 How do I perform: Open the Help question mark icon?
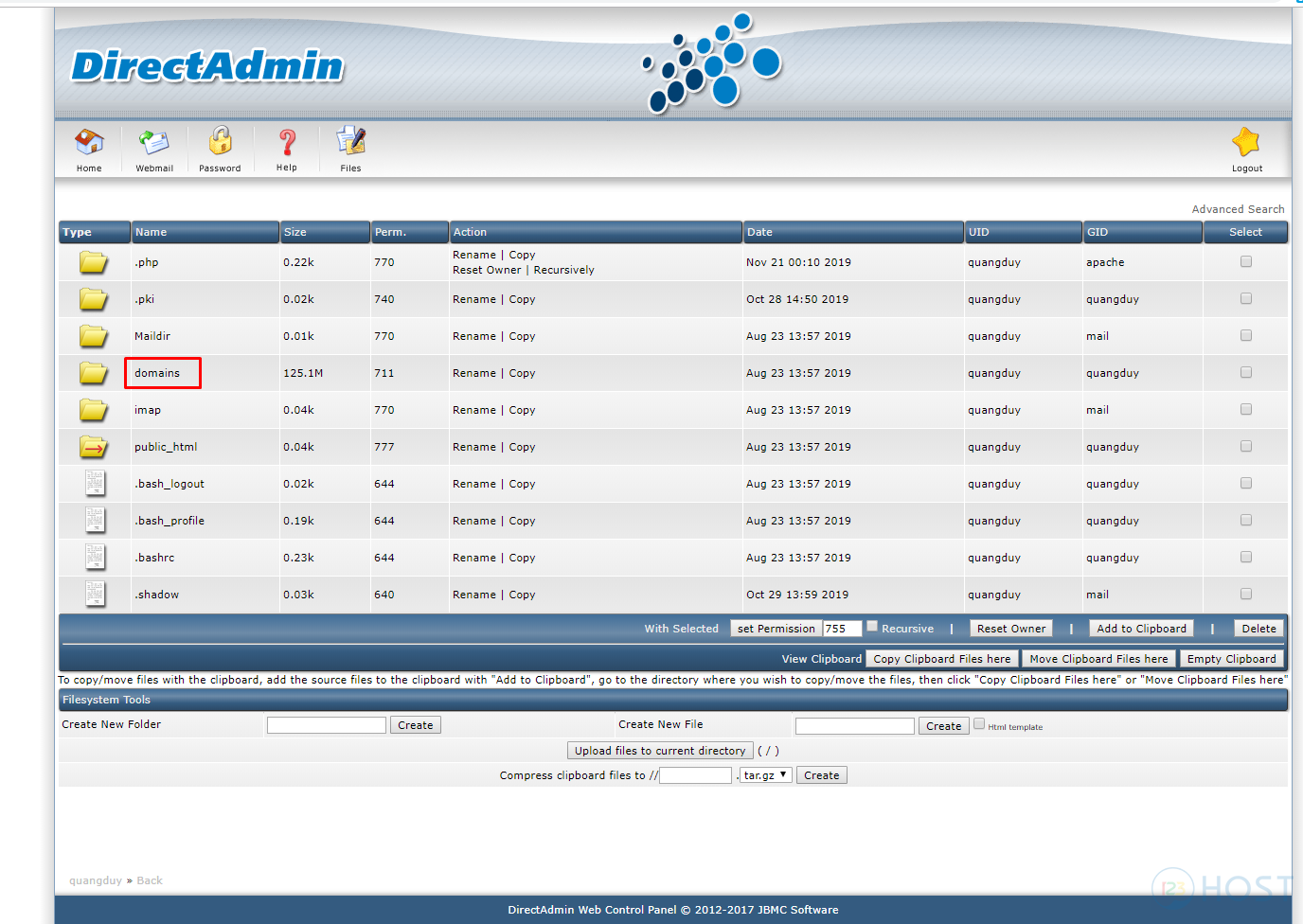click(287, 143)
